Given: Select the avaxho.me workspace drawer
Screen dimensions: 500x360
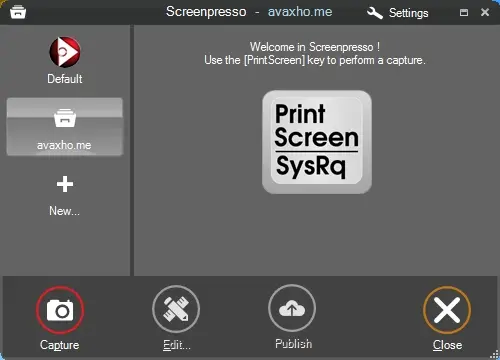Looking at the screenshot, I should (x=65, y=127).
